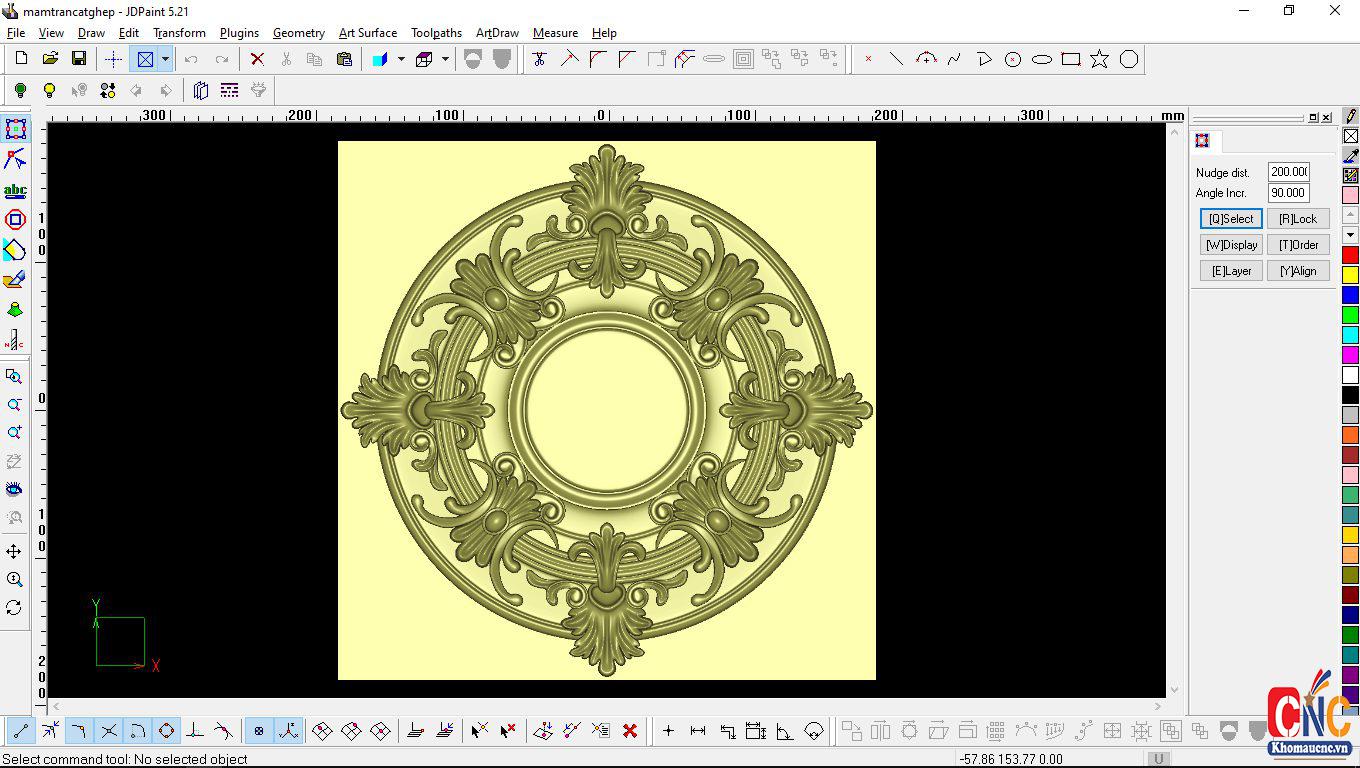Open the Toolpaths menu

pyautogui.click(x=436, y=33)
